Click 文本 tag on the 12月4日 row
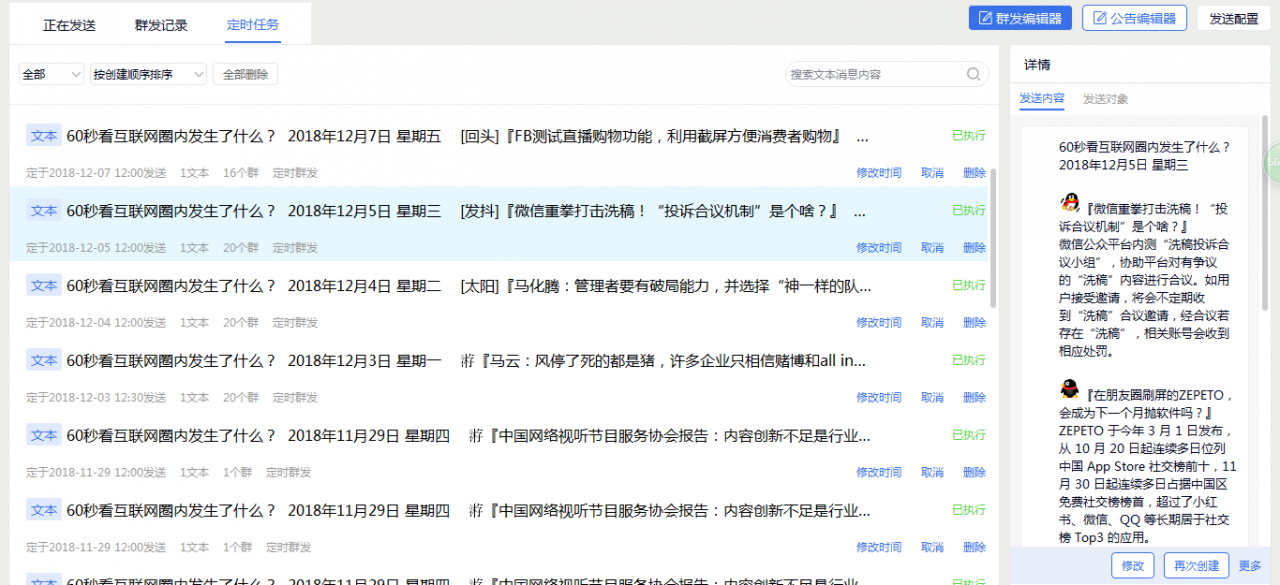This screenshot has width=1280, height=585. coord(44,285)
